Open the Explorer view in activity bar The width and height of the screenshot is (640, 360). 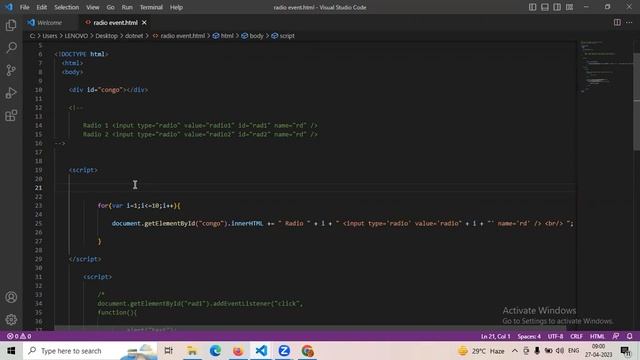pos(11,25)
